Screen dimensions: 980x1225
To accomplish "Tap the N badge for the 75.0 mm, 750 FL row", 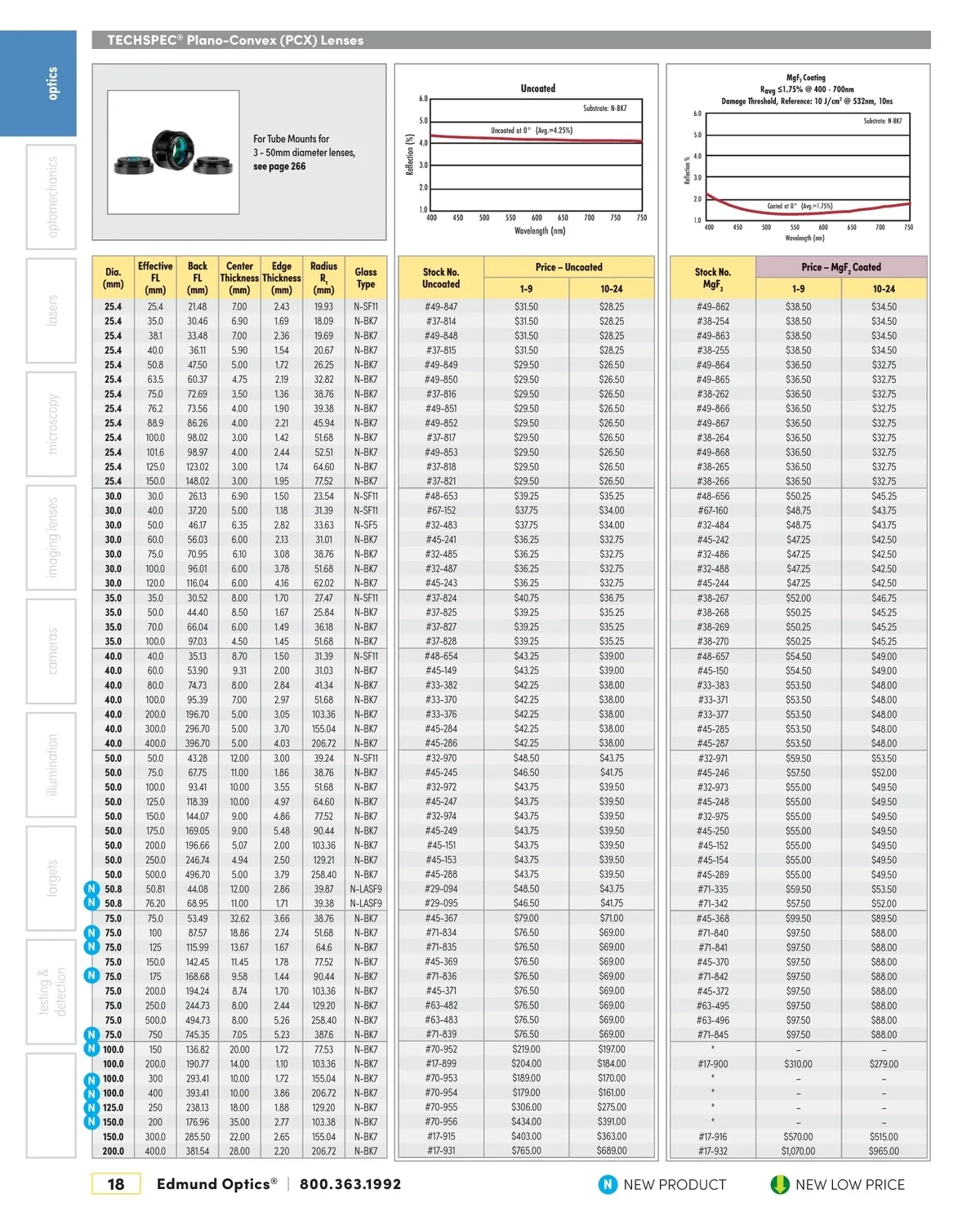I will pyautogui.click(x=92, y=1035).
